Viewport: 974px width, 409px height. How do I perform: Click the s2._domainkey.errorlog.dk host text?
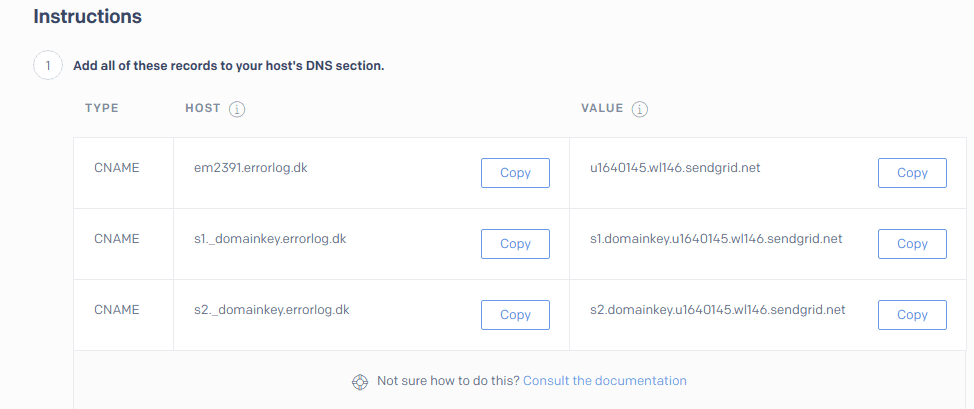point(271,310)
